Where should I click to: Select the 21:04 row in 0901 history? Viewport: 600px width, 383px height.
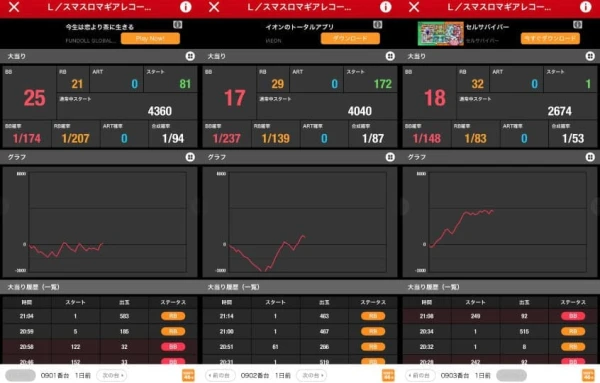(100, 316)
